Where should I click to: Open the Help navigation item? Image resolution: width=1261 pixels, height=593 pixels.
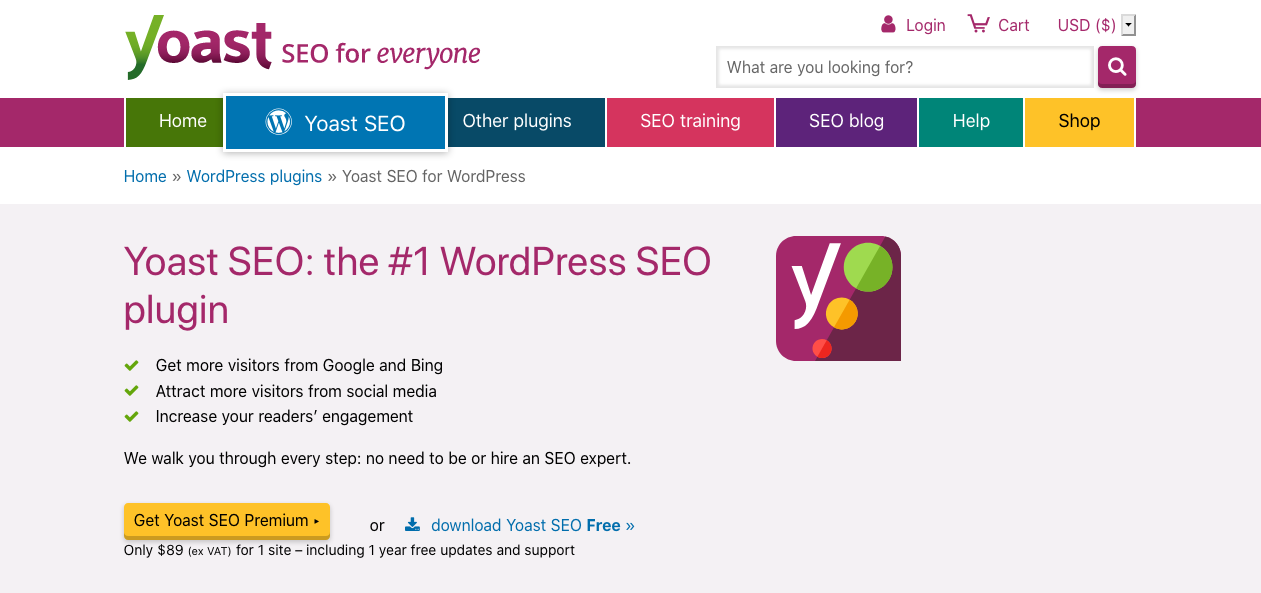point(971,122)
